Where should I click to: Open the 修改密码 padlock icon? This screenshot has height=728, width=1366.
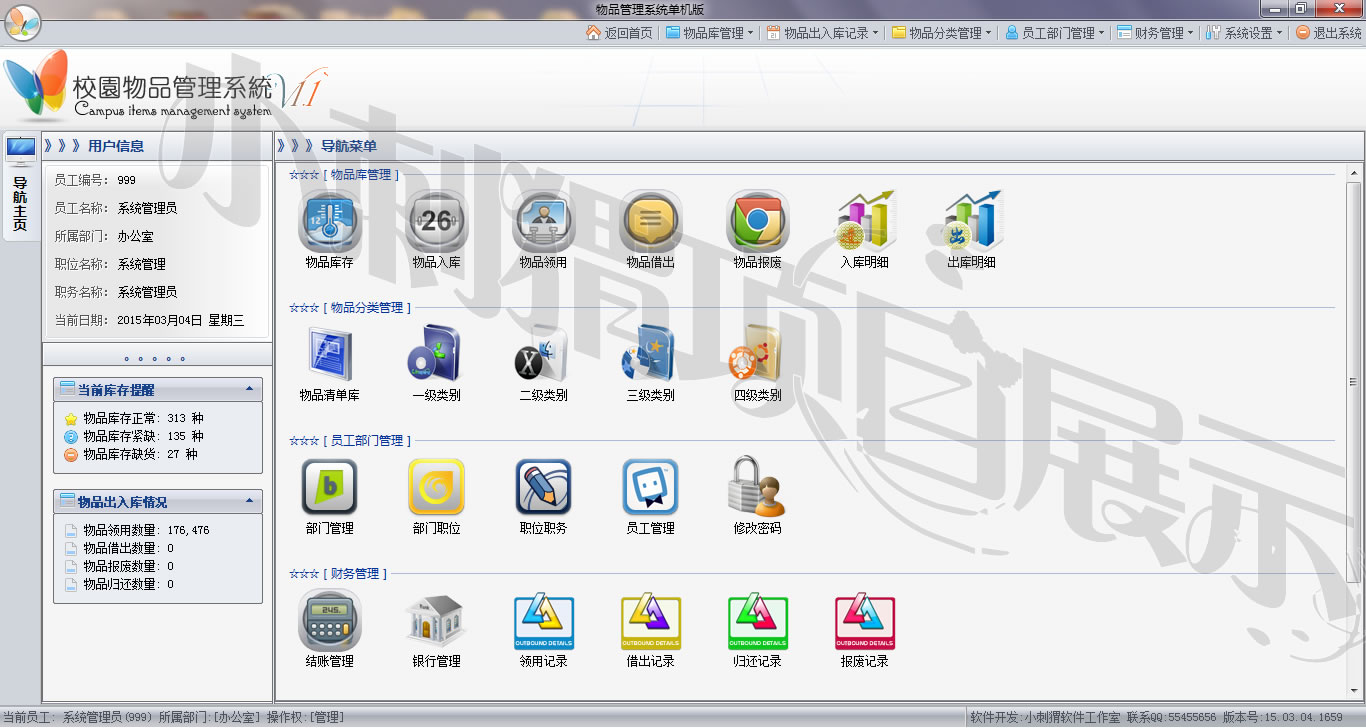(757, 488)
